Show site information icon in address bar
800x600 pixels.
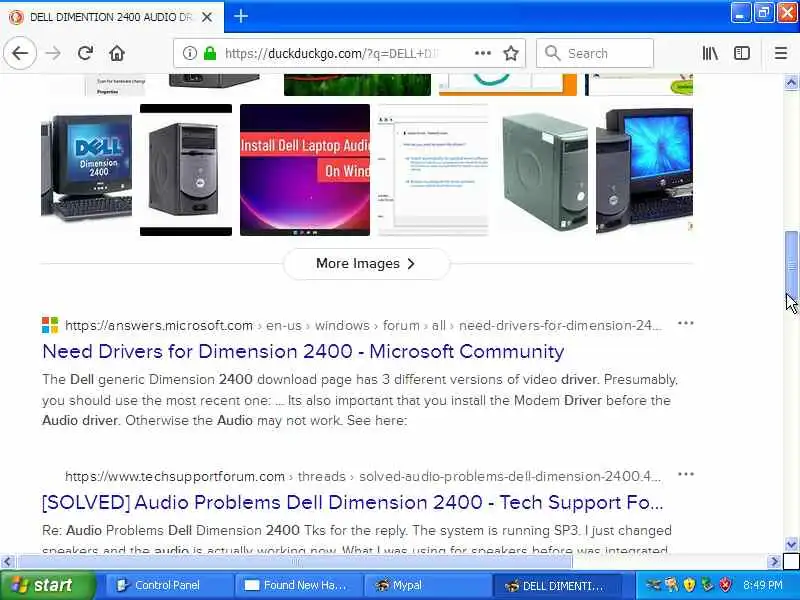click(189, 53)
